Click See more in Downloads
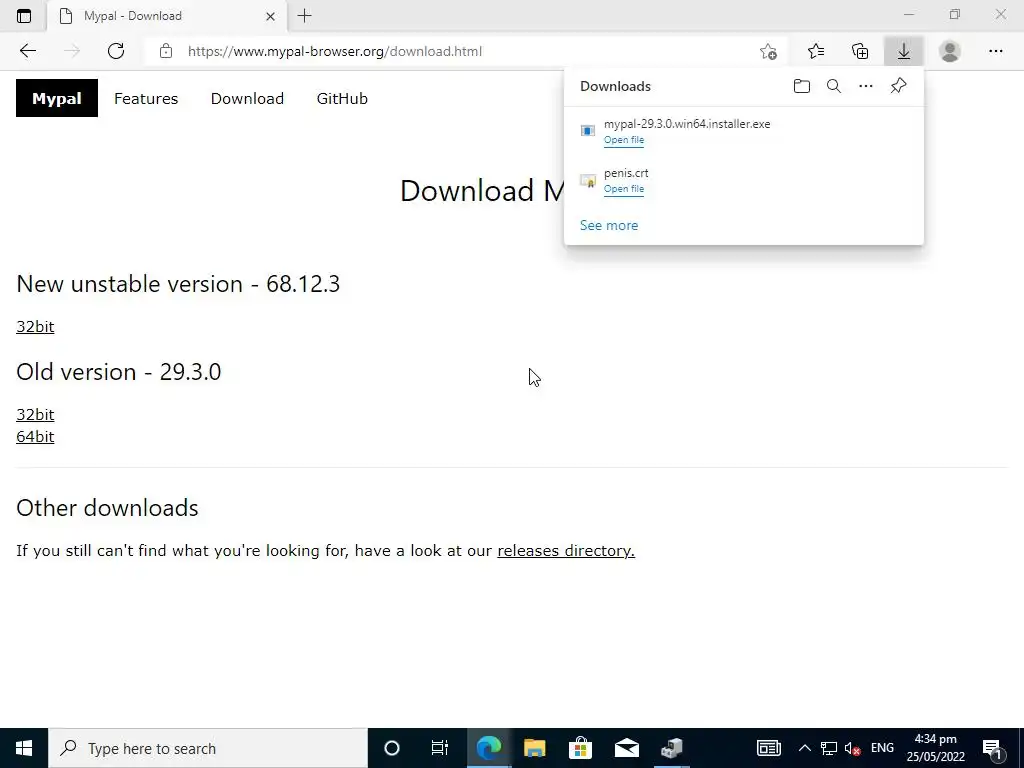Viewport: 1024px width, 768px height. coord(609,225)
